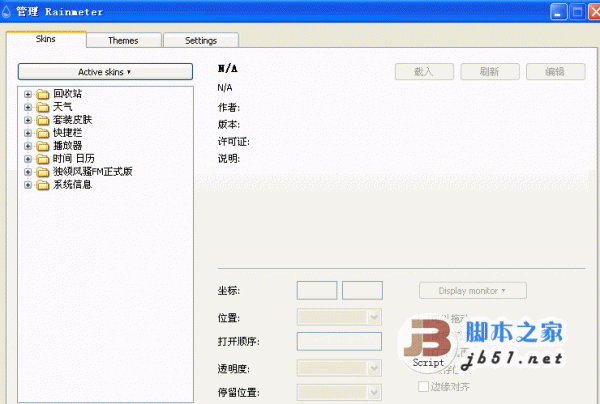The width and height of the screenshot is (600, 404).
Task: Expand the 套装皮肤 tree node
Action: (28, 120)
